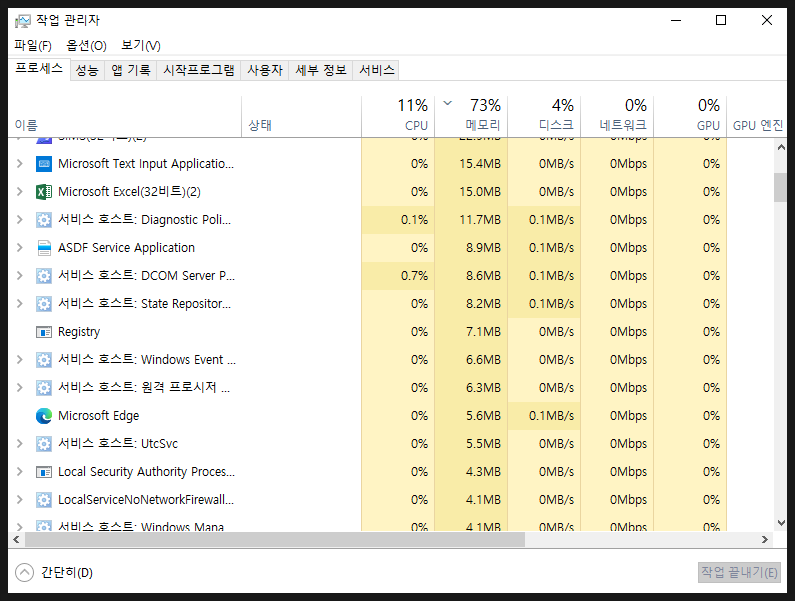Click the horizontal scrollbar right arrow
This screenshot has width=795, height=601.
coord(765,540)
